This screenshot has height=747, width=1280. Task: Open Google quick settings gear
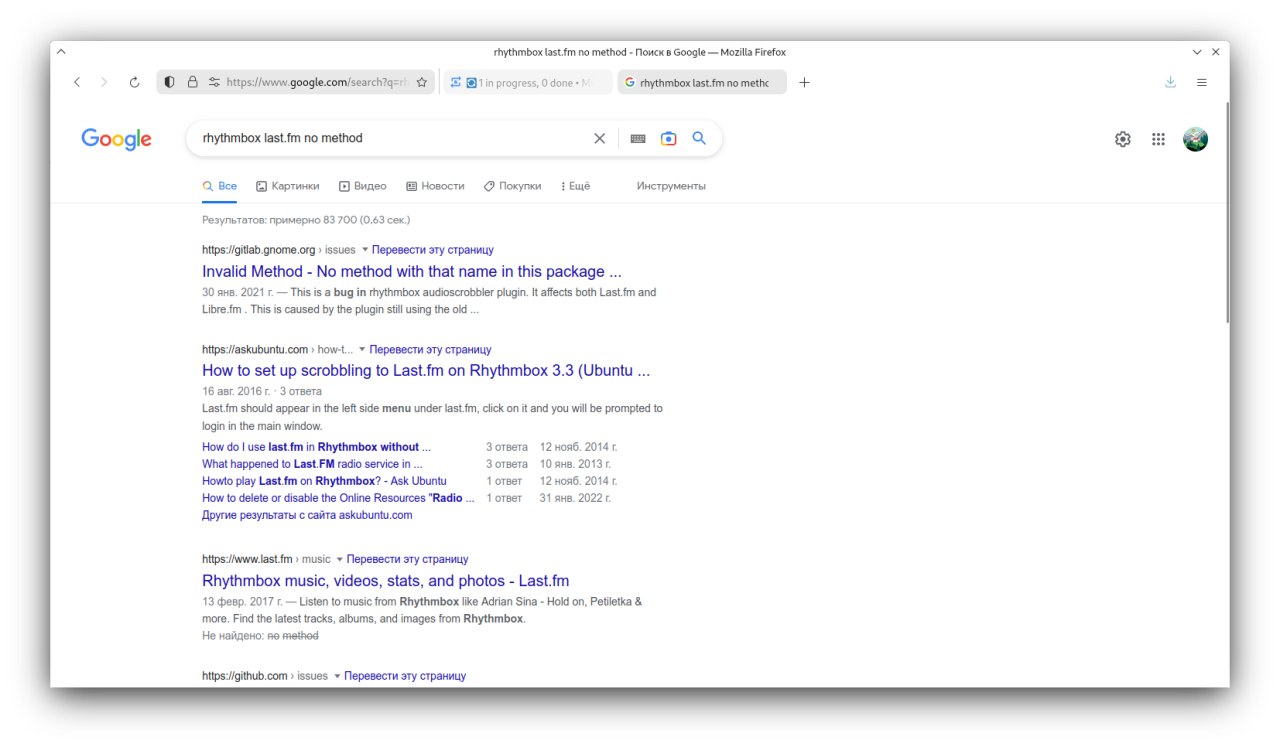point(1123,140)
